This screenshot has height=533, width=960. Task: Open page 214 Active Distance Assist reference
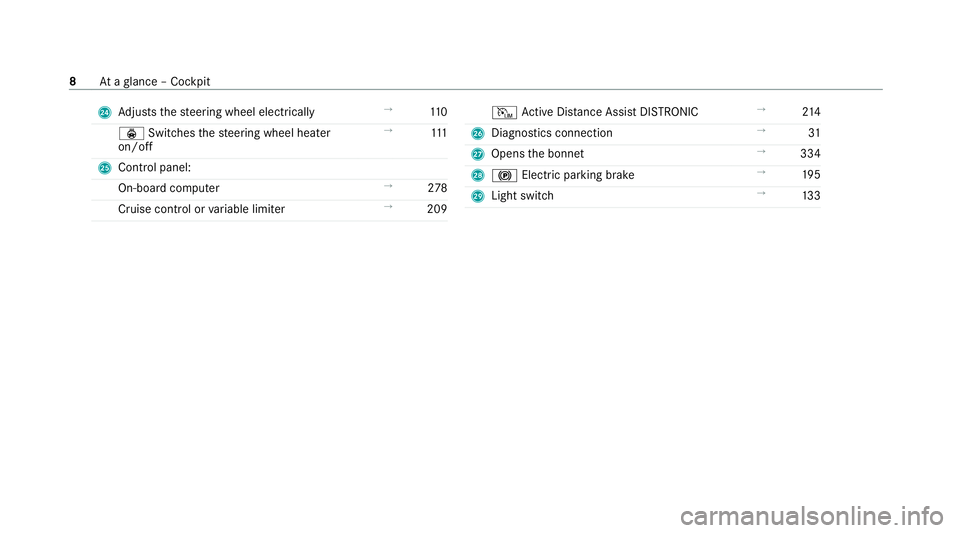click(811, 112)
